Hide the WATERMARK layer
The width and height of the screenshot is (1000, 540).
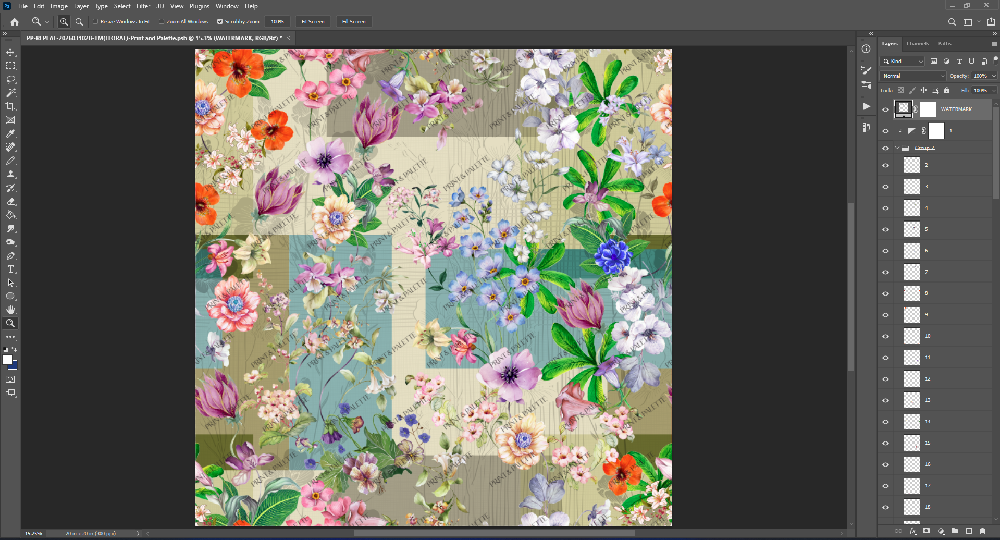(885, 110)
